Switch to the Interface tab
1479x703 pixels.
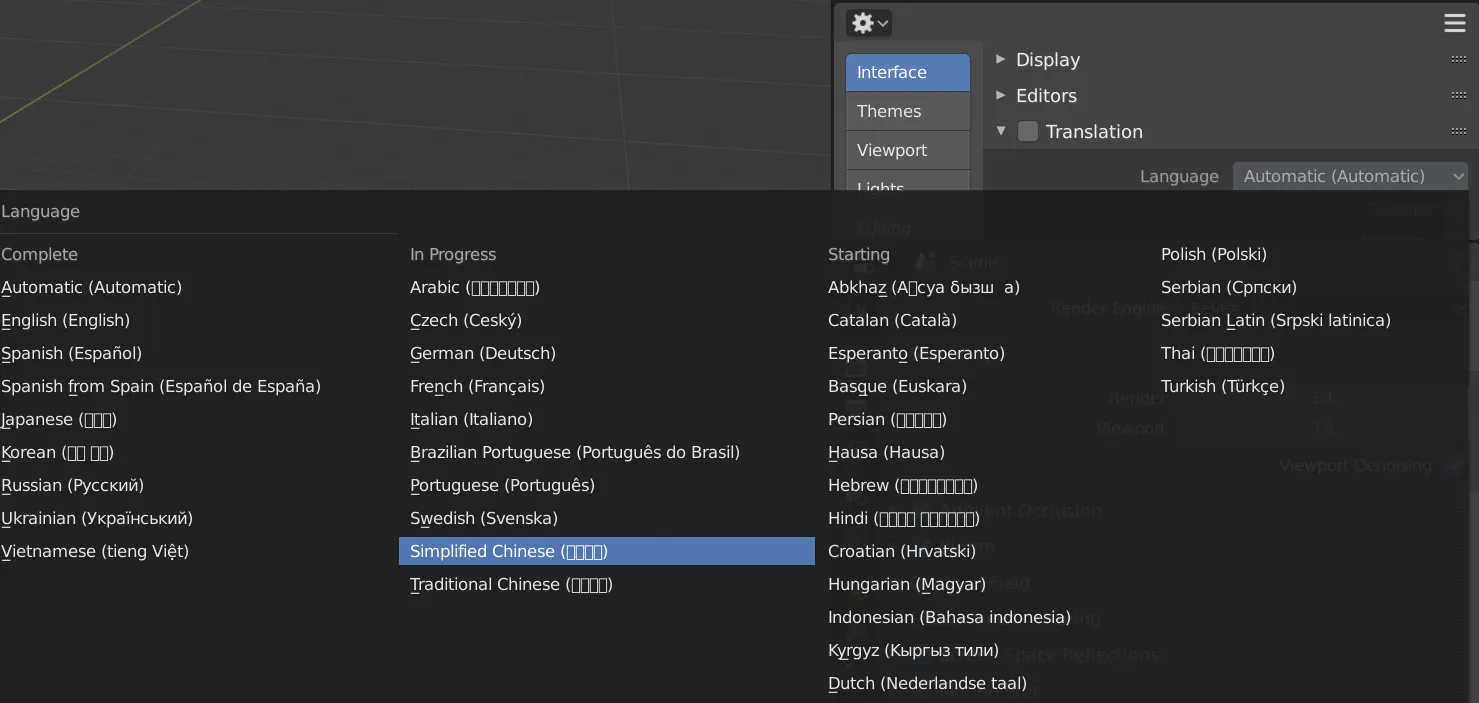[x=907, y=72]
